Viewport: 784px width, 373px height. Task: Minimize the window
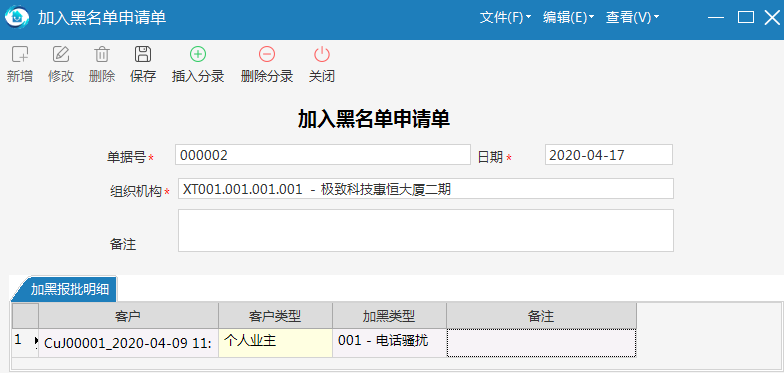pos(716,18)
